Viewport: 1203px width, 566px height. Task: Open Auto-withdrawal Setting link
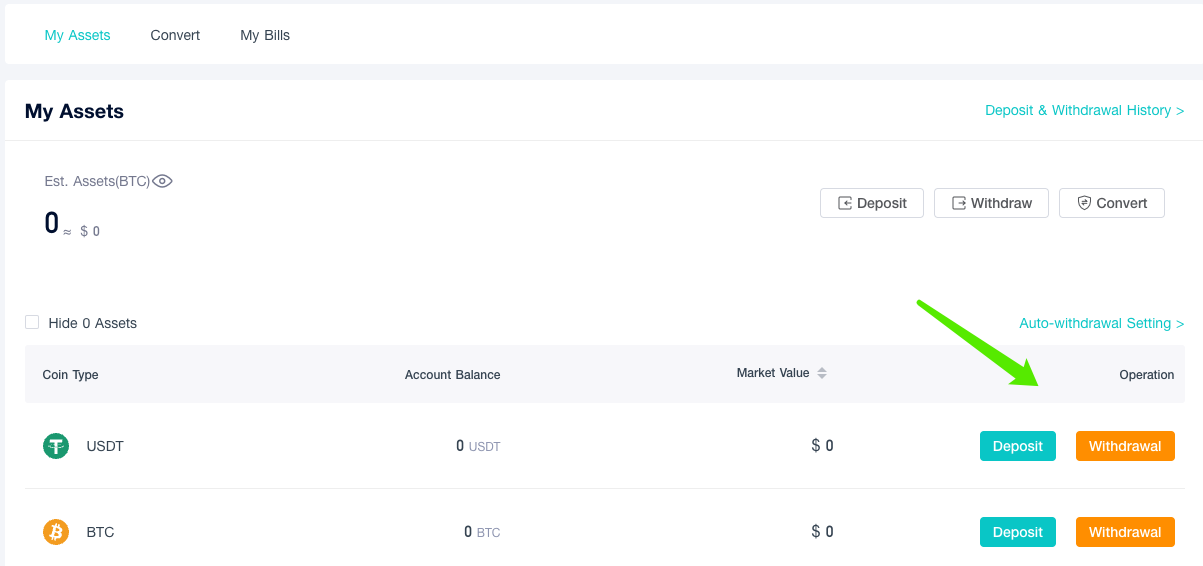pyautogui.click(x=1102, y=323)
